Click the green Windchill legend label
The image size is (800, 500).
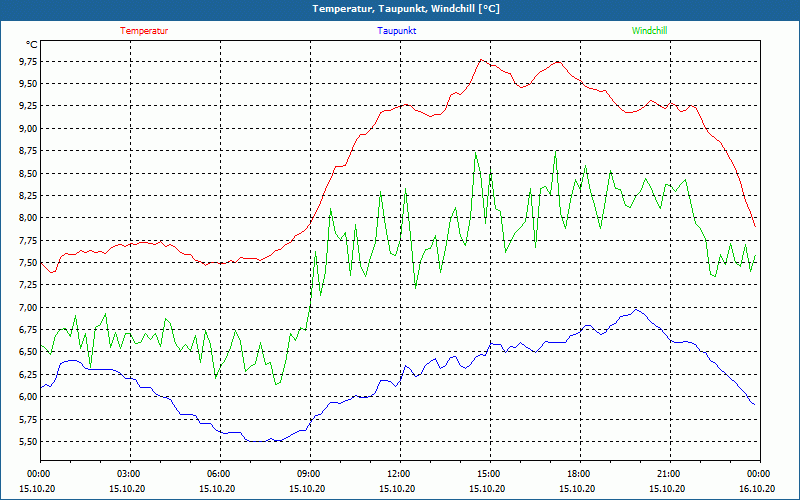point(649,31)
